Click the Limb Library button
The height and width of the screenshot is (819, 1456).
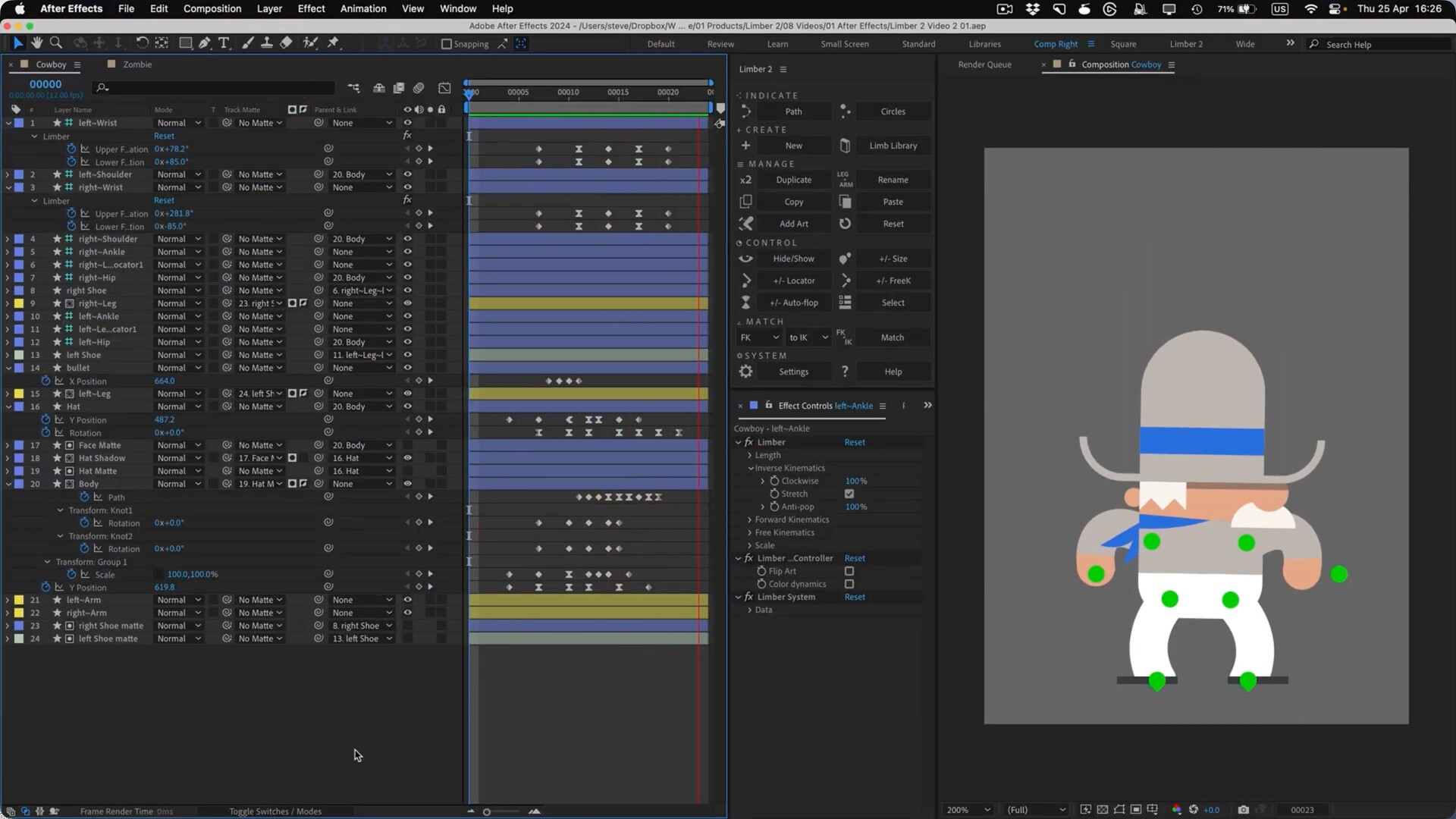[x=893, y=146]
